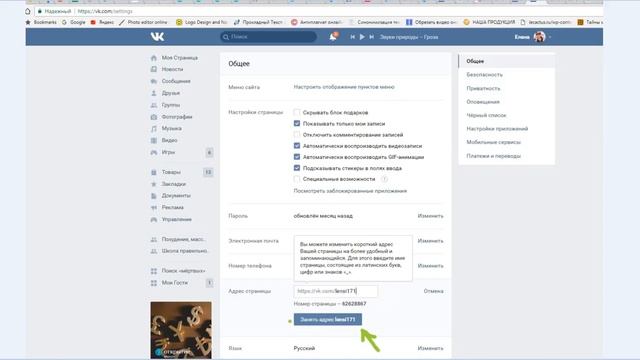Viewport: 640px width, 360px height.
Task: Enable Специальные возможности checkbox
Action: [x=297, y=179]
